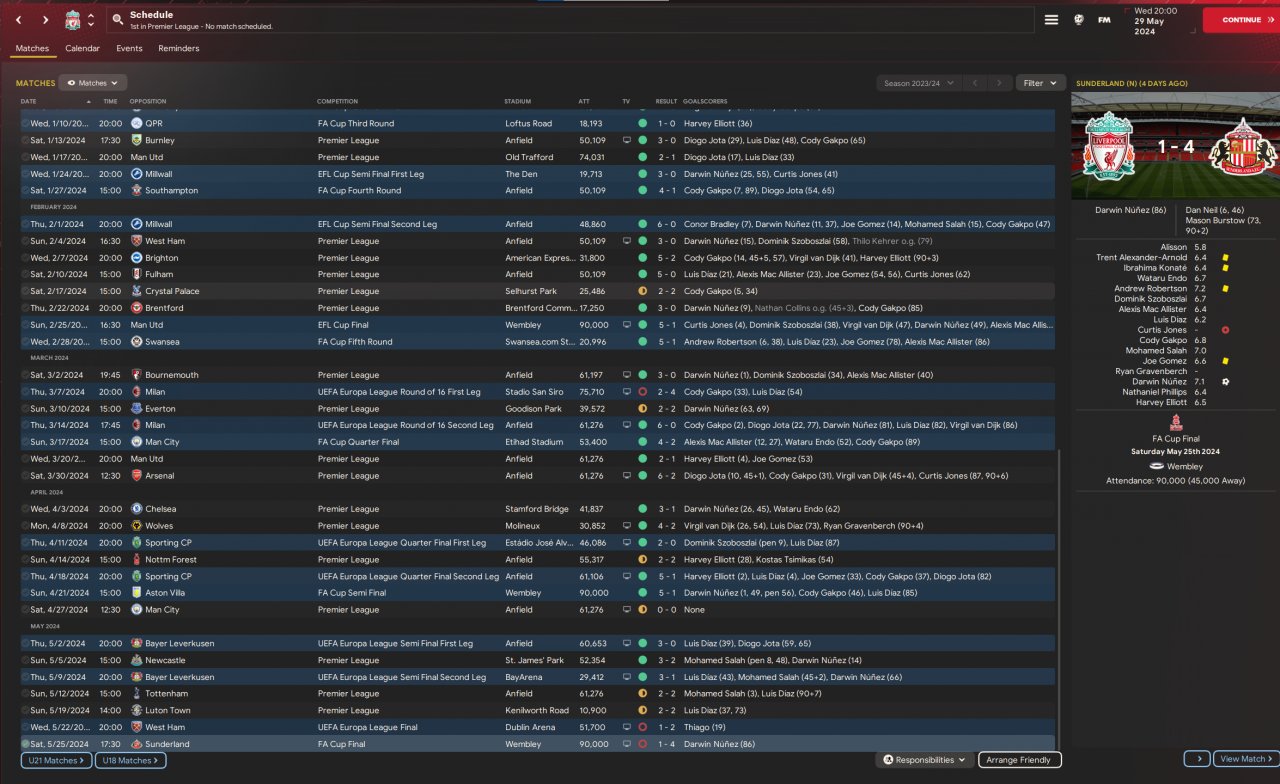Switch to the Matches tab
The height and width of the screenshot is (784, 1280).
click(x=32, y=48)
